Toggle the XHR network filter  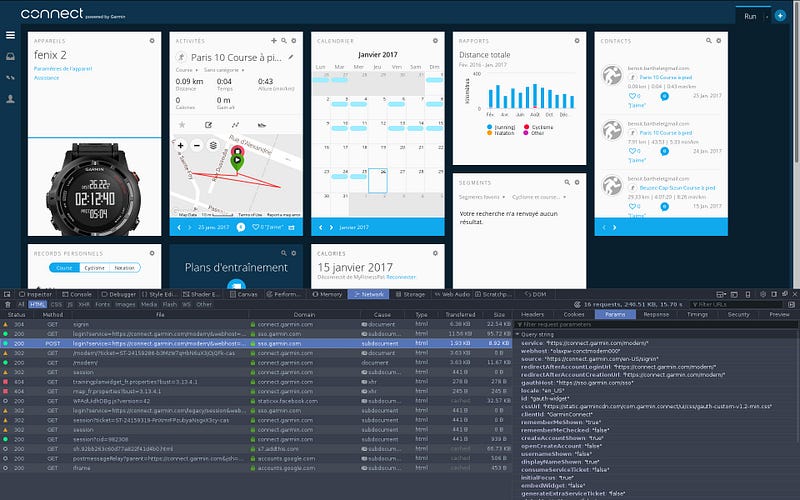click(x=84, y=305)
